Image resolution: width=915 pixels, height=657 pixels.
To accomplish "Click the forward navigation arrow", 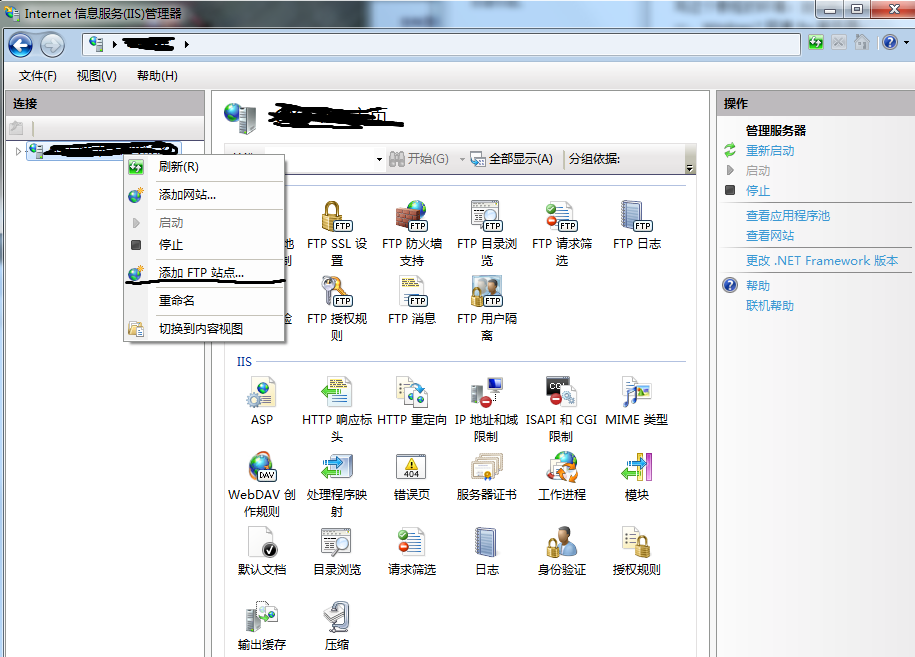I will coord(52,45).
